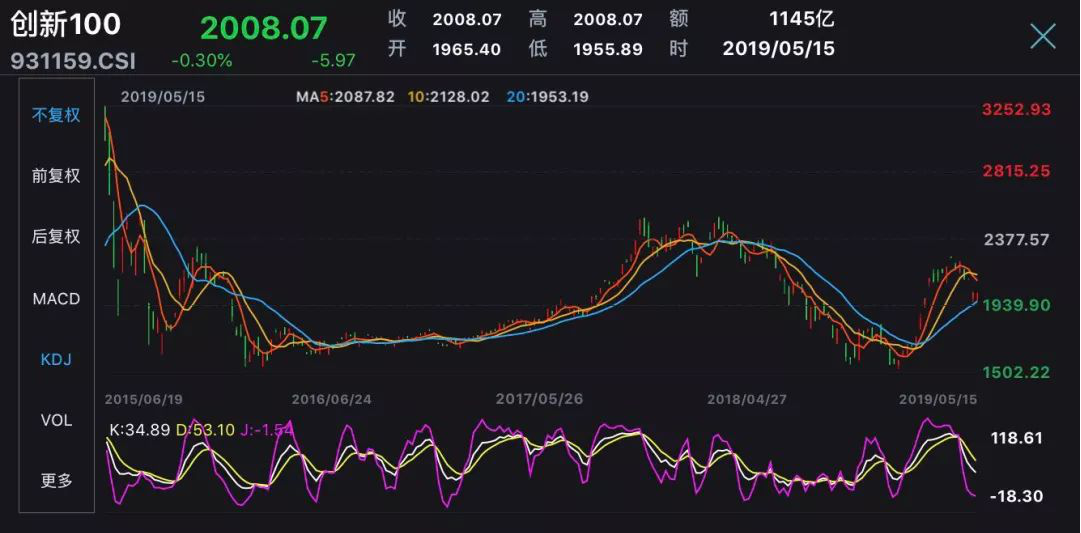Click the 2015/06/19 date axis label
The width and height of the screenshot is (1081, 533).
click(x=144, y=399)
